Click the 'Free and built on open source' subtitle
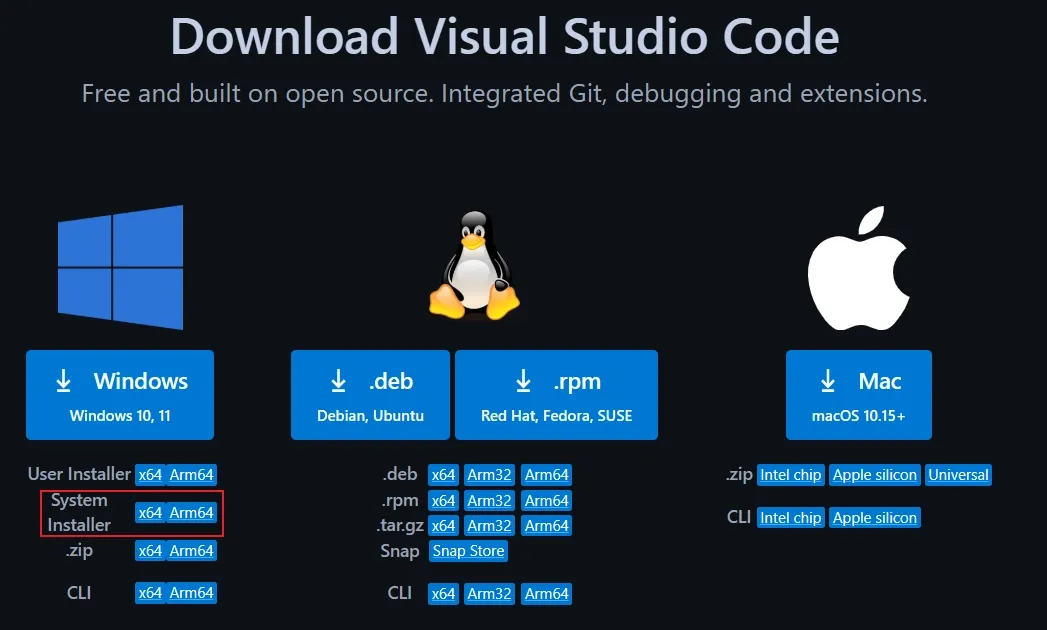 [505, 94]
